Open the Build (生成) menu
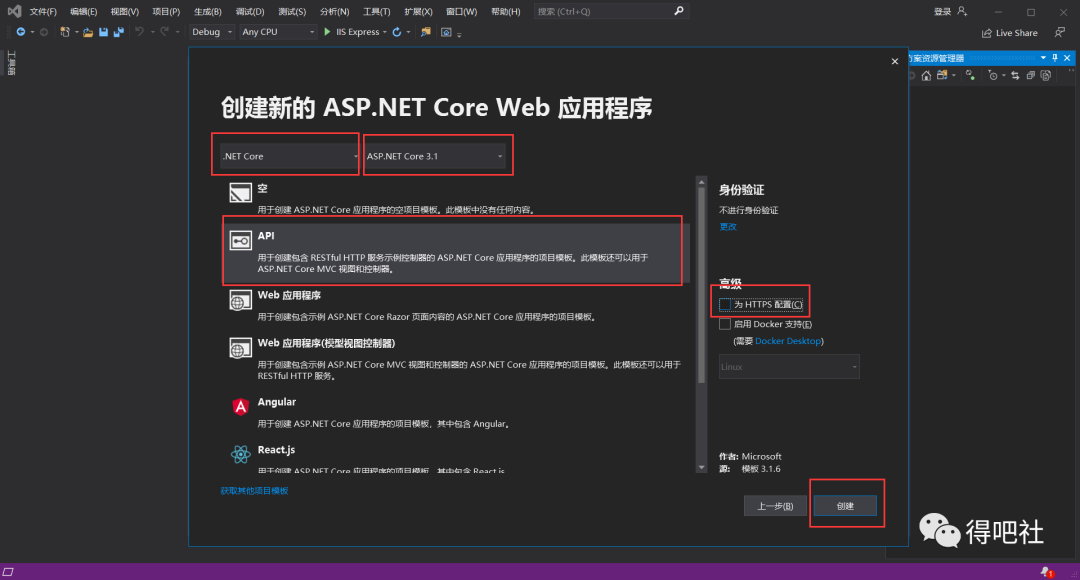This screenshot has height=580, width=1080. [x=207, y=12]
